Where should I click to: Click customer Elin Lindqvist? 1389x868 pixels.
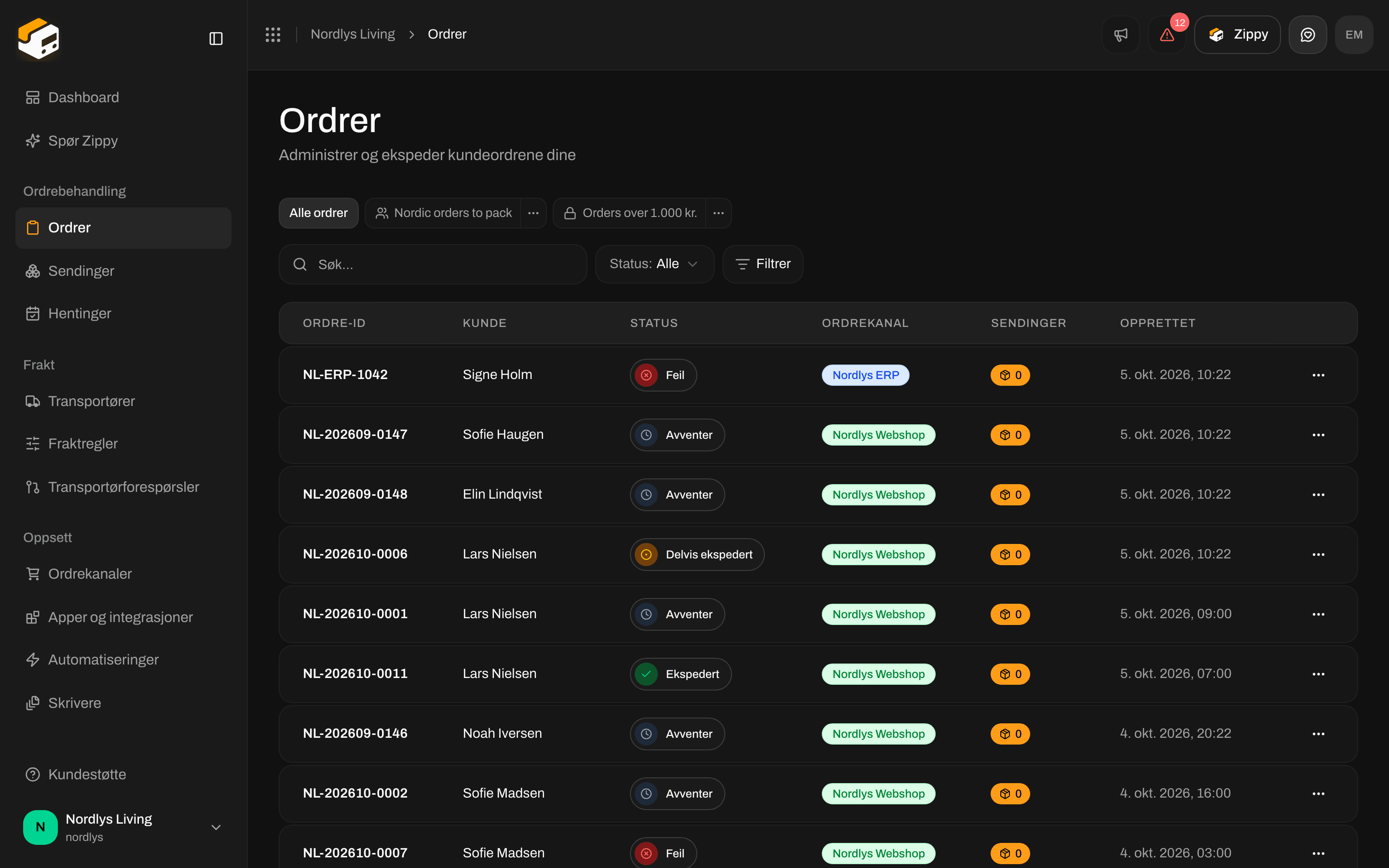(502, 494)
